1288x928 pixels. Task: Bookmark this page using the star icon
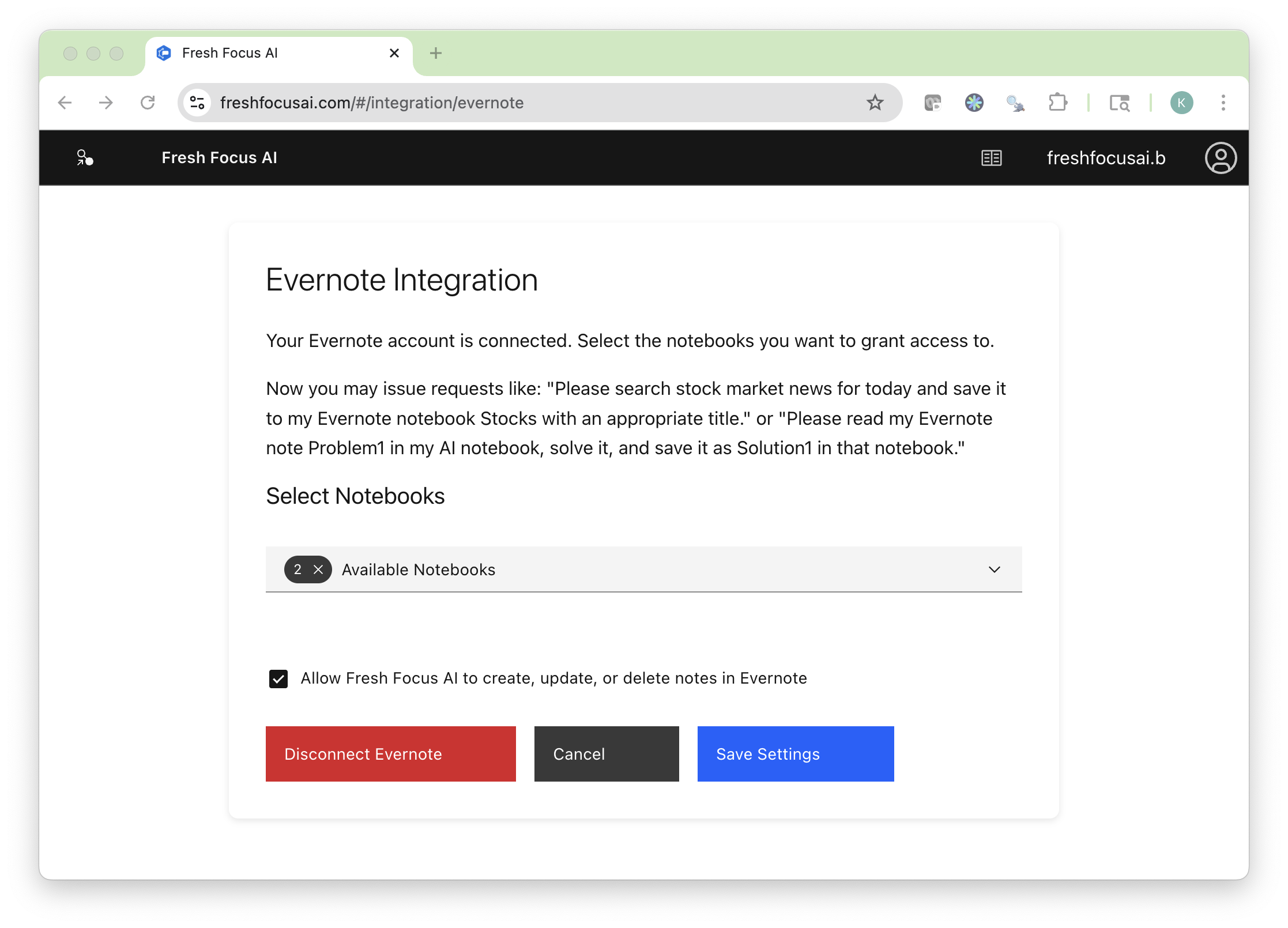[875, 103]
